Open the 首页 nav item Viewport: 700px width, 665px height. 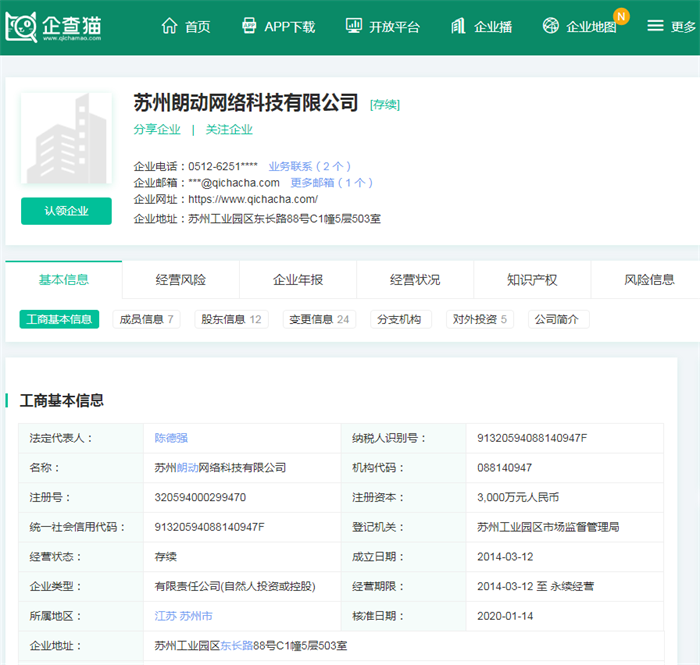click(198, 27)
